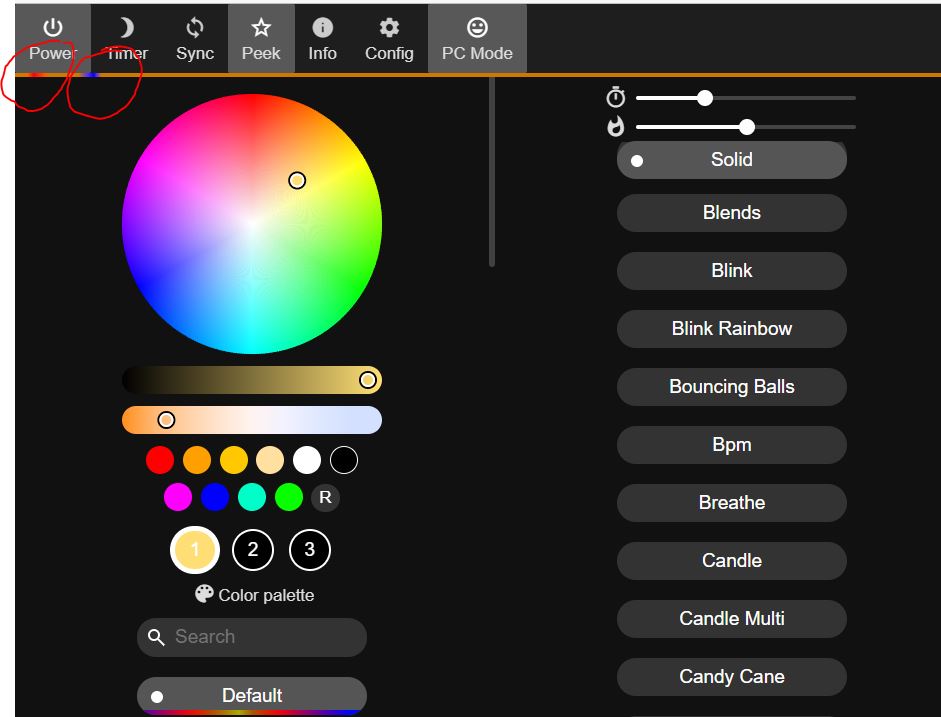Select the Blends effect
The width and height of the screenshot is (941, 717).
[x=732, y=212]
